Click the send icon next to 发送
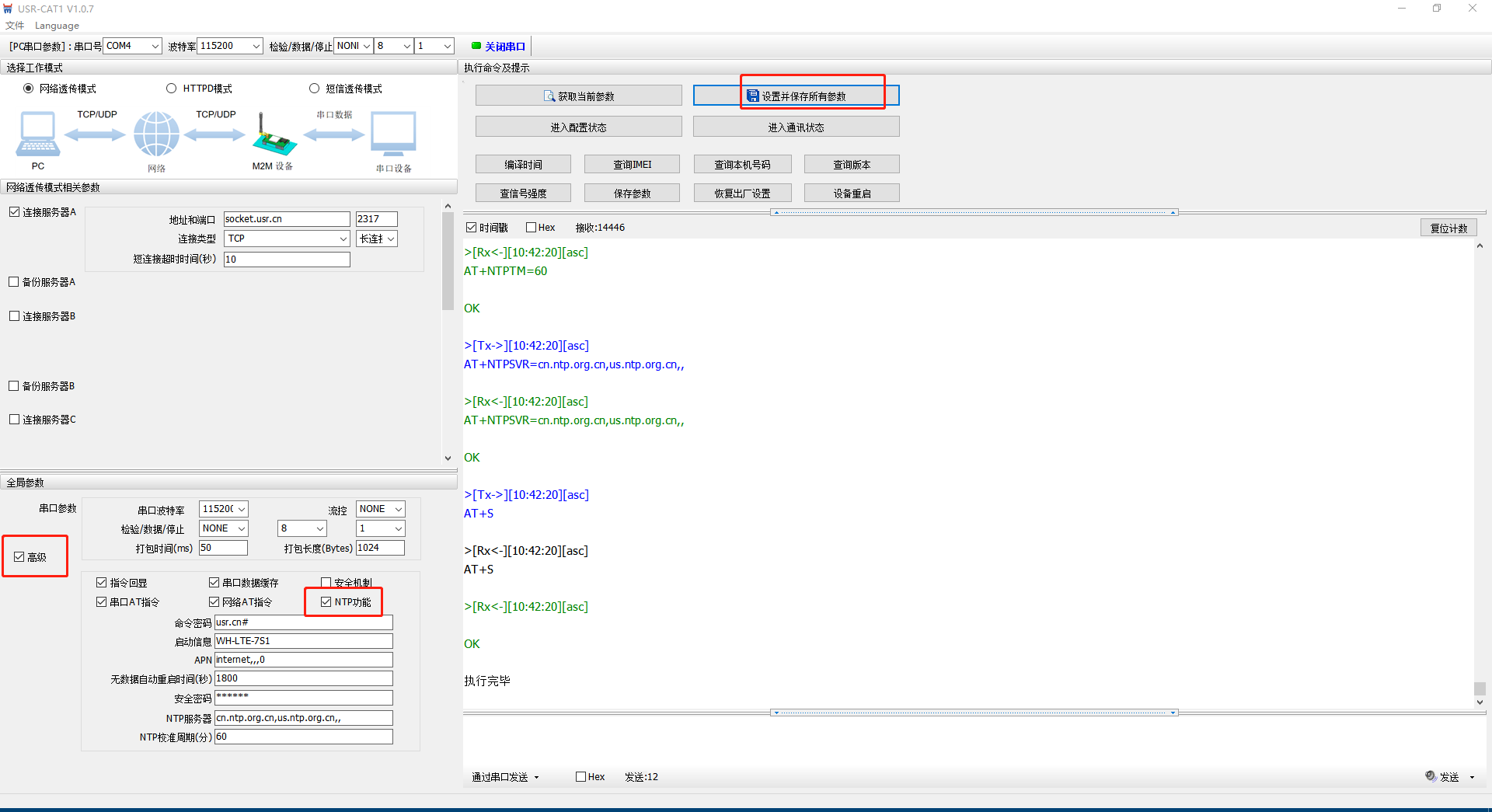 point(1430,776)
